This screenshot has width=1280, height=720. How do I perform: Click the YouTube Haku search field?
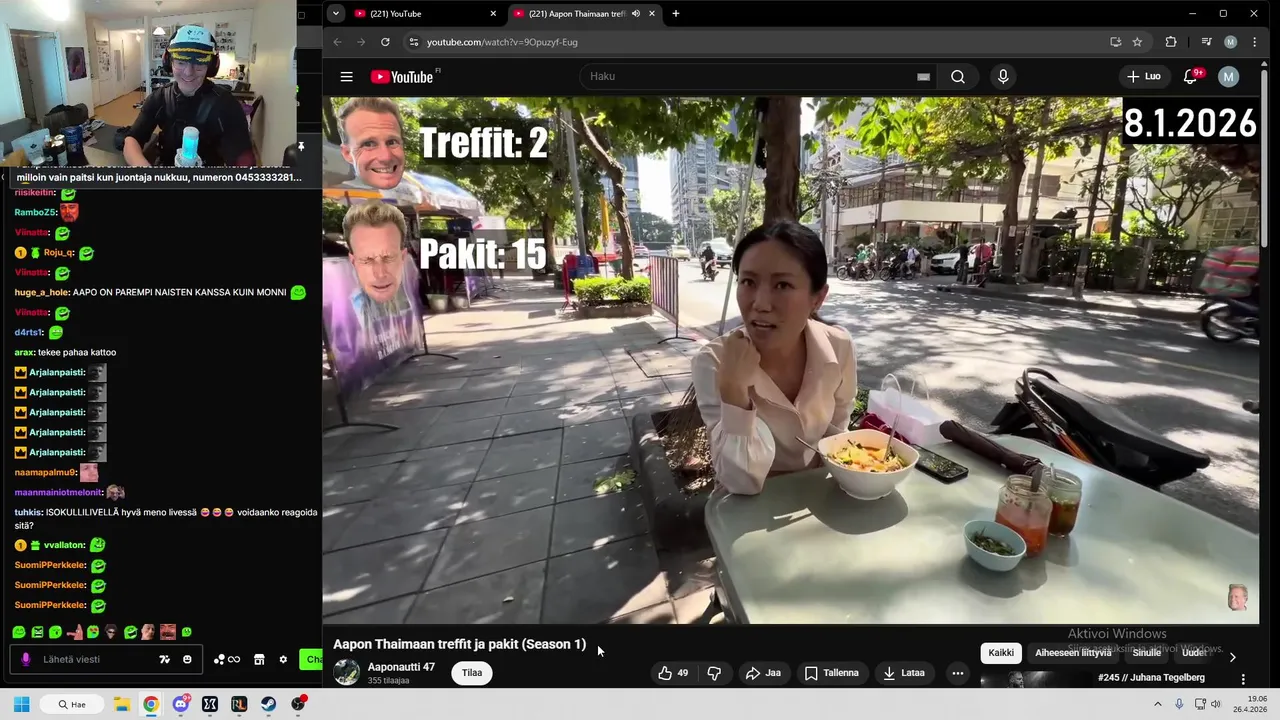pyautogui.click(x=758, y=77)
